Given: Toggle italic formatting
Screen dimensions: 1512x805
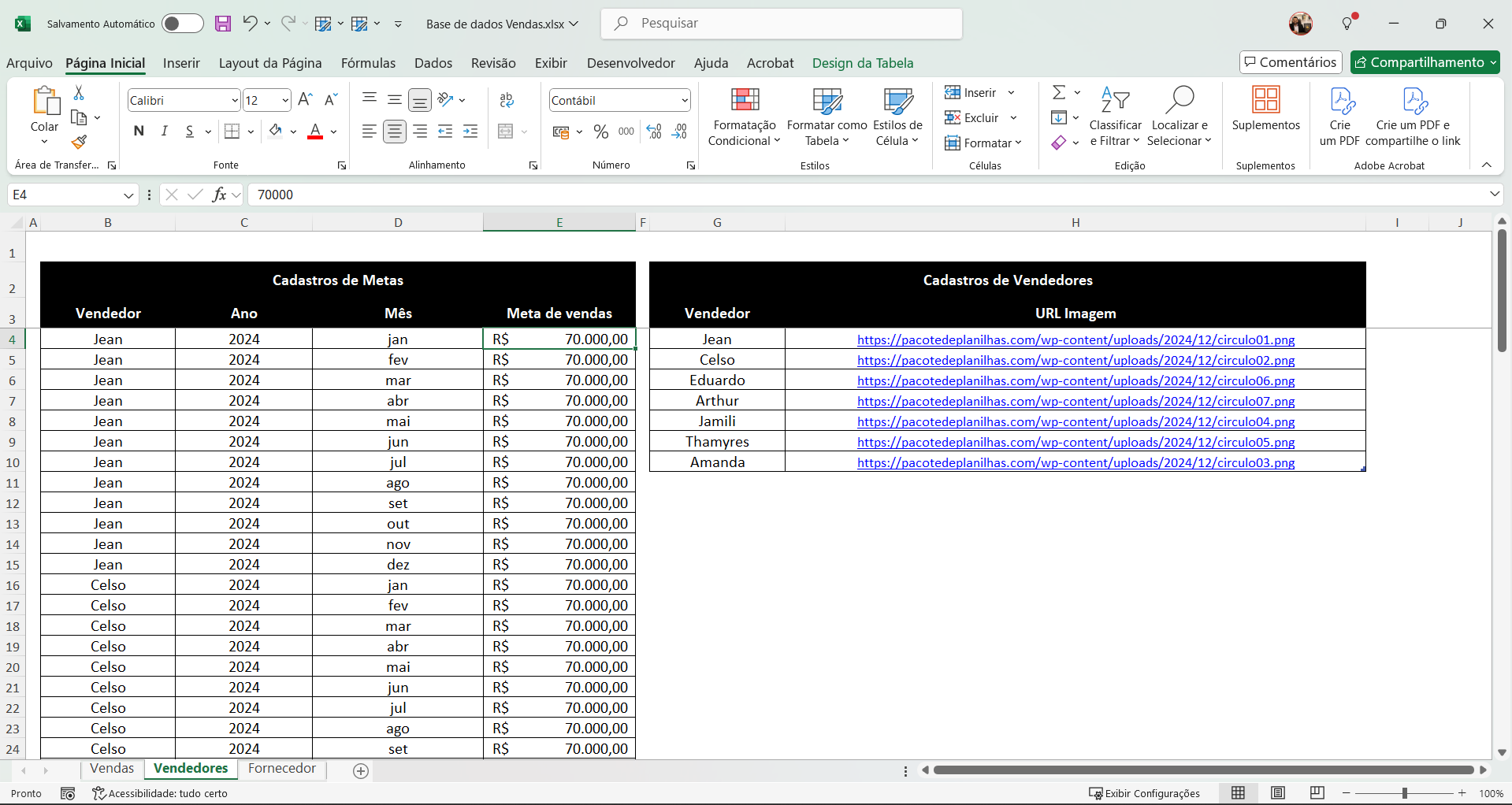Looking at the screenshot, I should pyautogui.click(x=164, y=132).
